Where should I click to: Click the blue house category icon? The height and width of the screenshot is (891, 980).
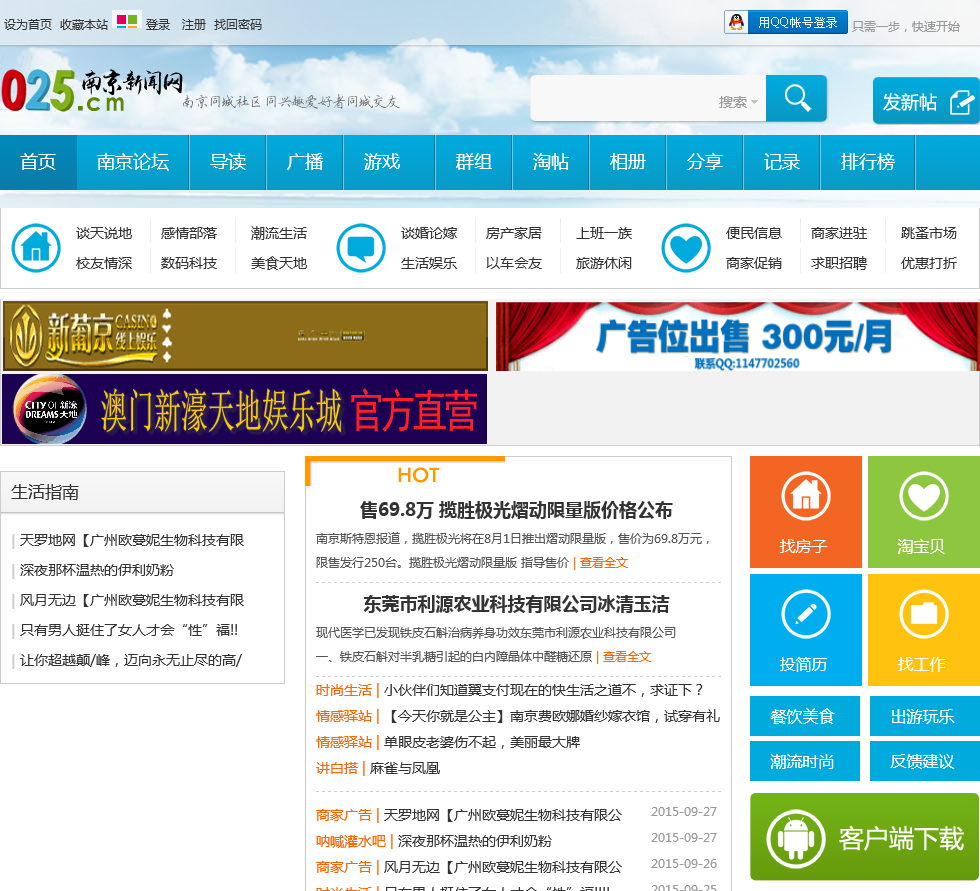click(x=36, y=248)
